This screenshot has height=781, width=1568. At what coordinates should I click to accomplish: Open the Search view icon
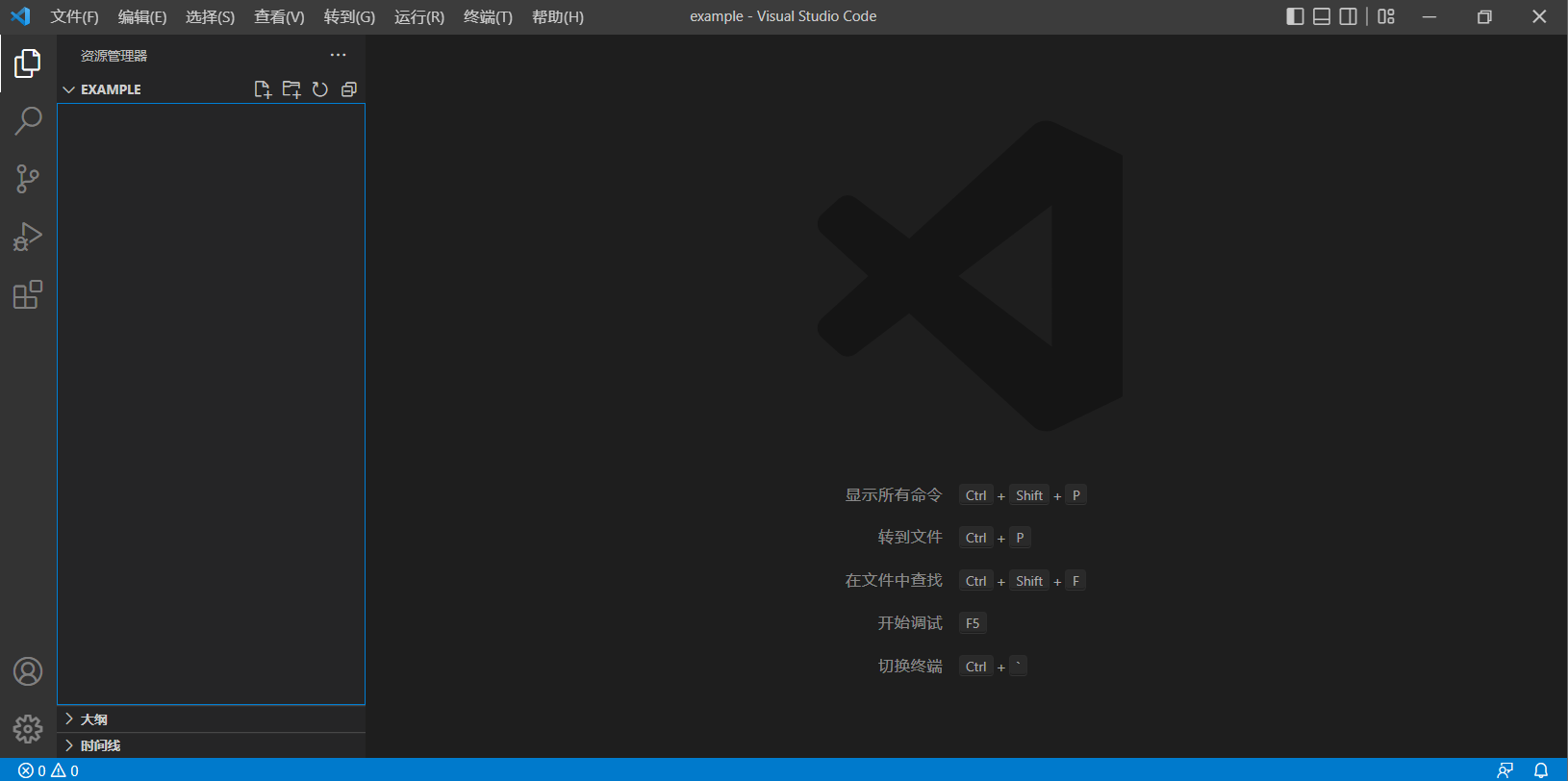click(28, 121)
